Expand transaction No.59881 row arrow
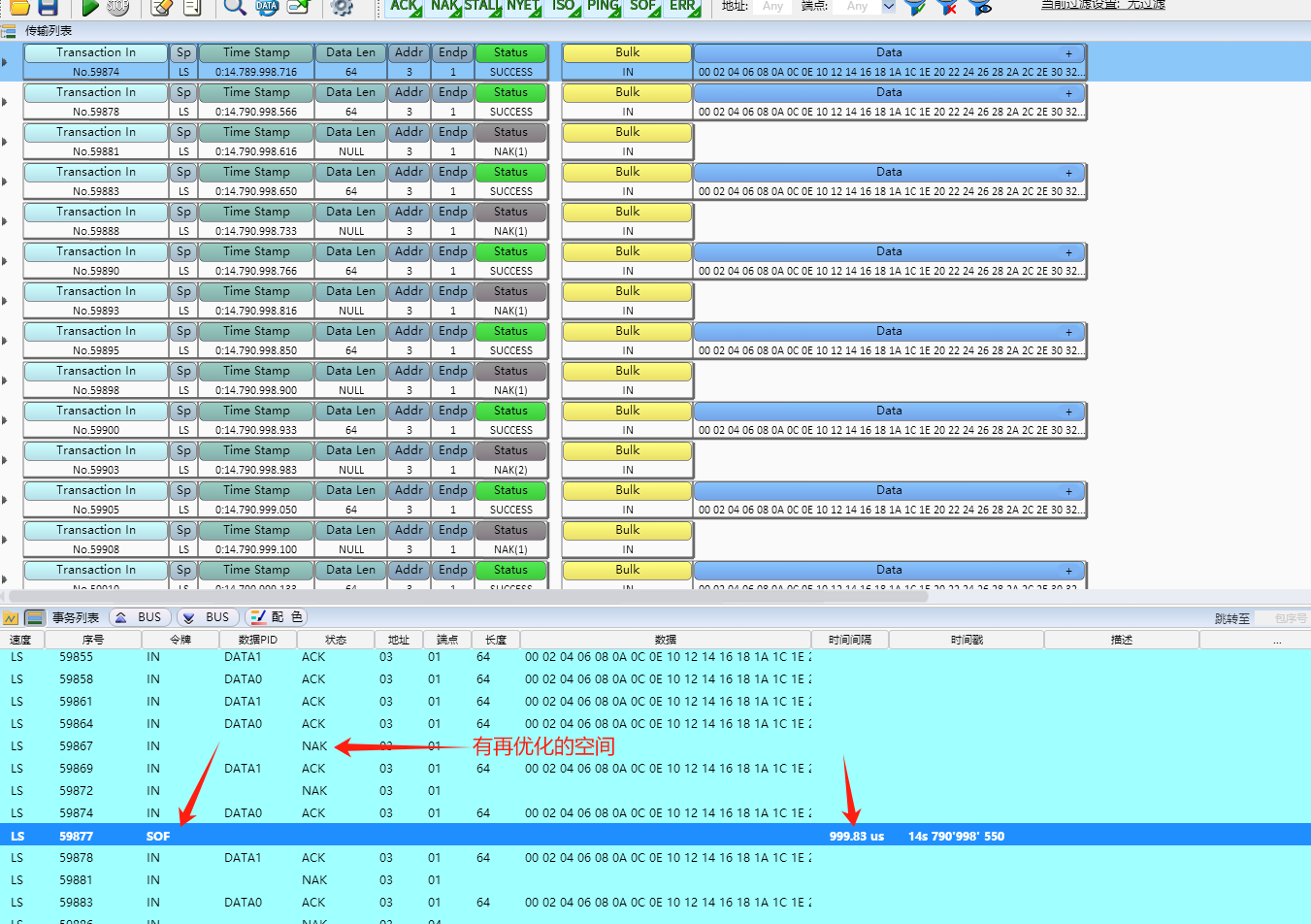The height and width of the screenshot is (924, 1311). click(x=5, y=142)
